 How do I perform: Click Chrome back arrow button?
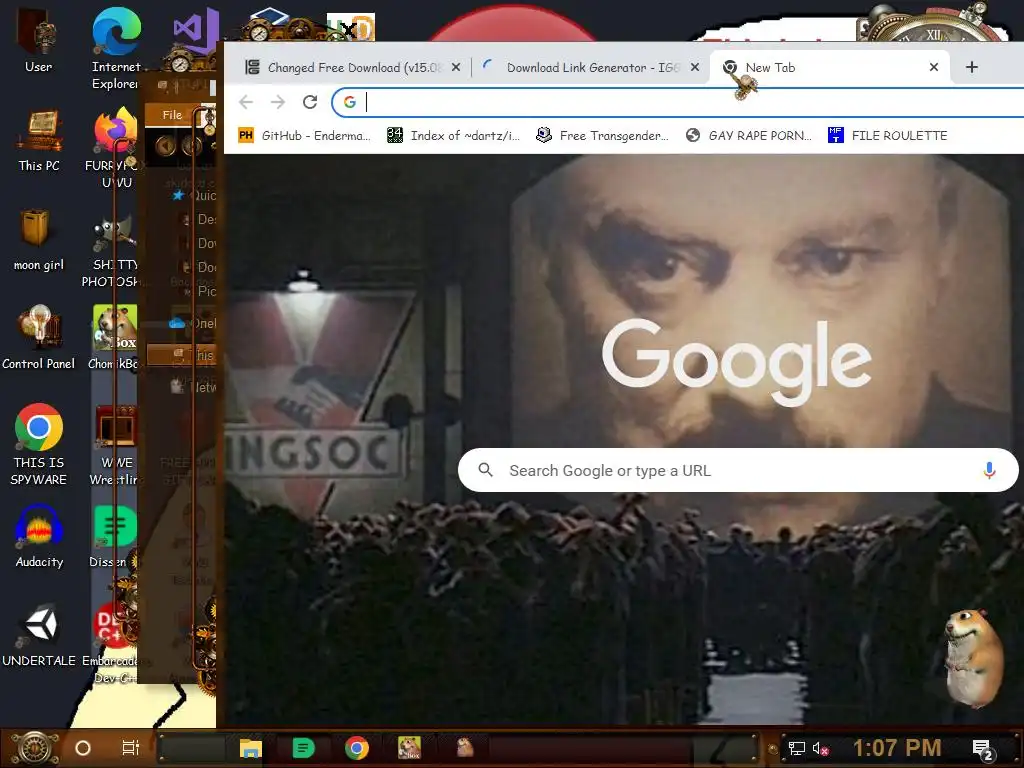point(246,102)
